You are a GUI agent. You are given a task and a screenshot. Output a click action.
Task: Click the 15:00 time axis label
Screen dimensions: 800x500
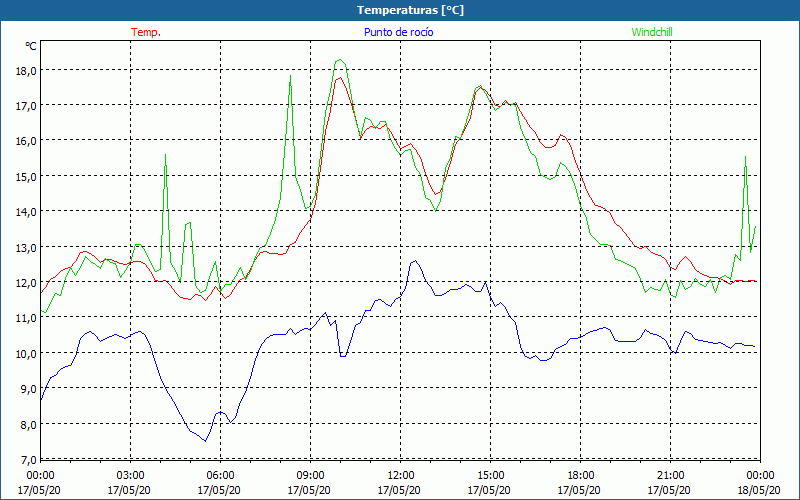491,476
